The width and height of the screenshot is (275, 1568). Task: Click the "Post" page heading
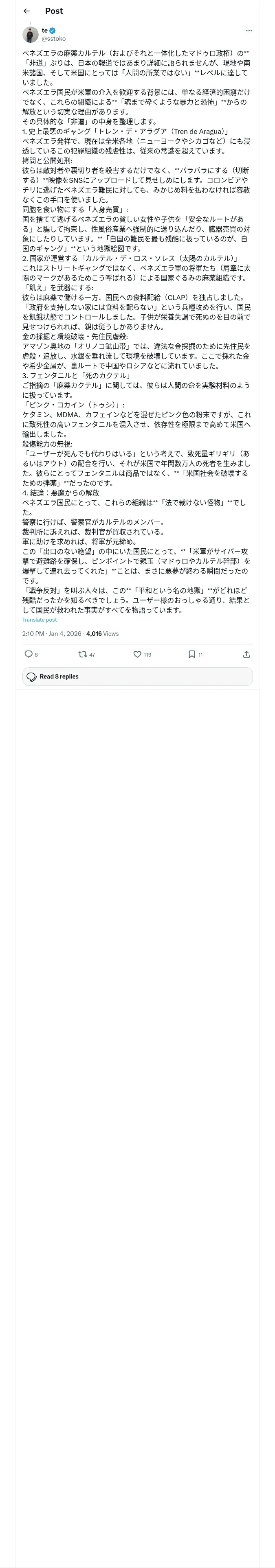click(54, 11)
